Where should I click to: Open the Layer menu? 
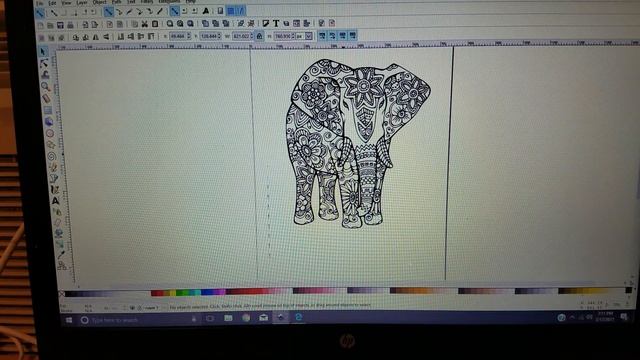click(82, 2)
